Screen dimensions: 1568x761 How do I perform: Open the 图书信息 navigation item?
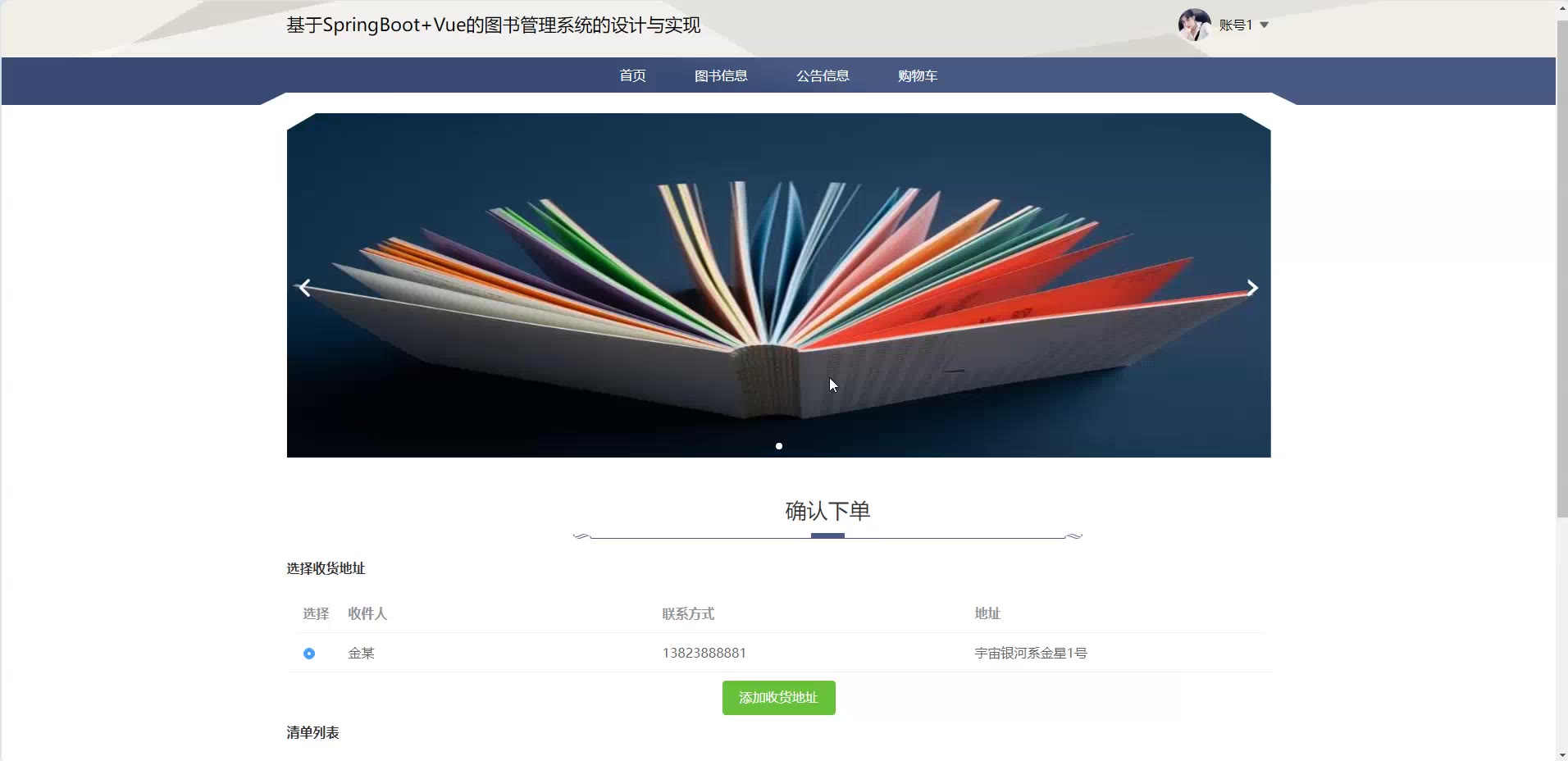tap(721, 75)
